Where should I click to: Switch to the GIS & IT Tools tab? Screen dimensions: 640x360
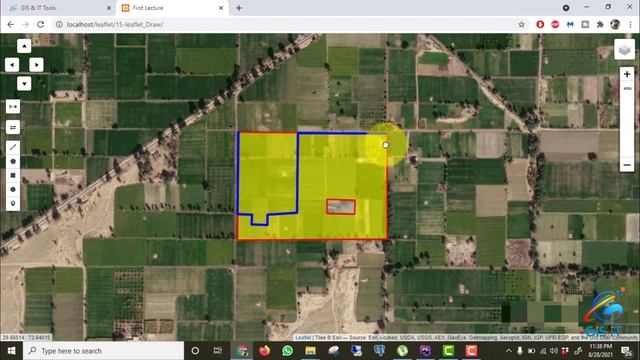tap(58, 8)
